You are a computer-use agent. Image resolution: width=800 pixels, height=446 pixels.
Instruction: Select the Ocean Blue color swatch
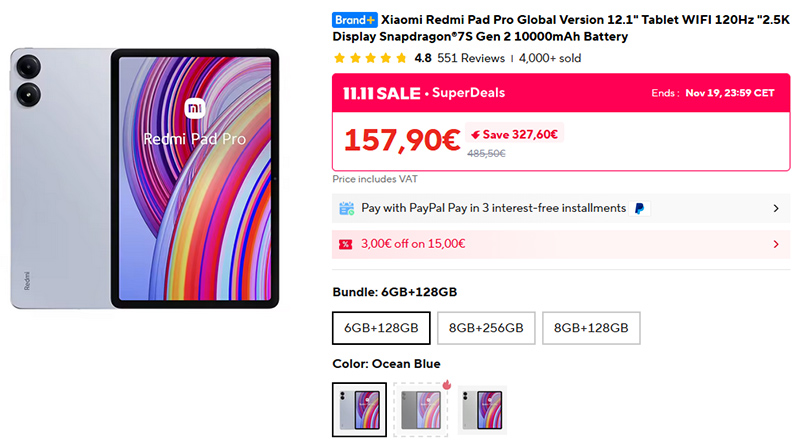click(x=359, y=410)
